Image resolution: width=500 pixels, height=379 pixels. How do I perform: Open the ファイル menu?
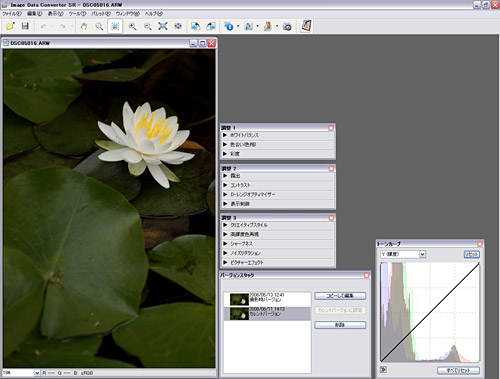pos(12,14)
